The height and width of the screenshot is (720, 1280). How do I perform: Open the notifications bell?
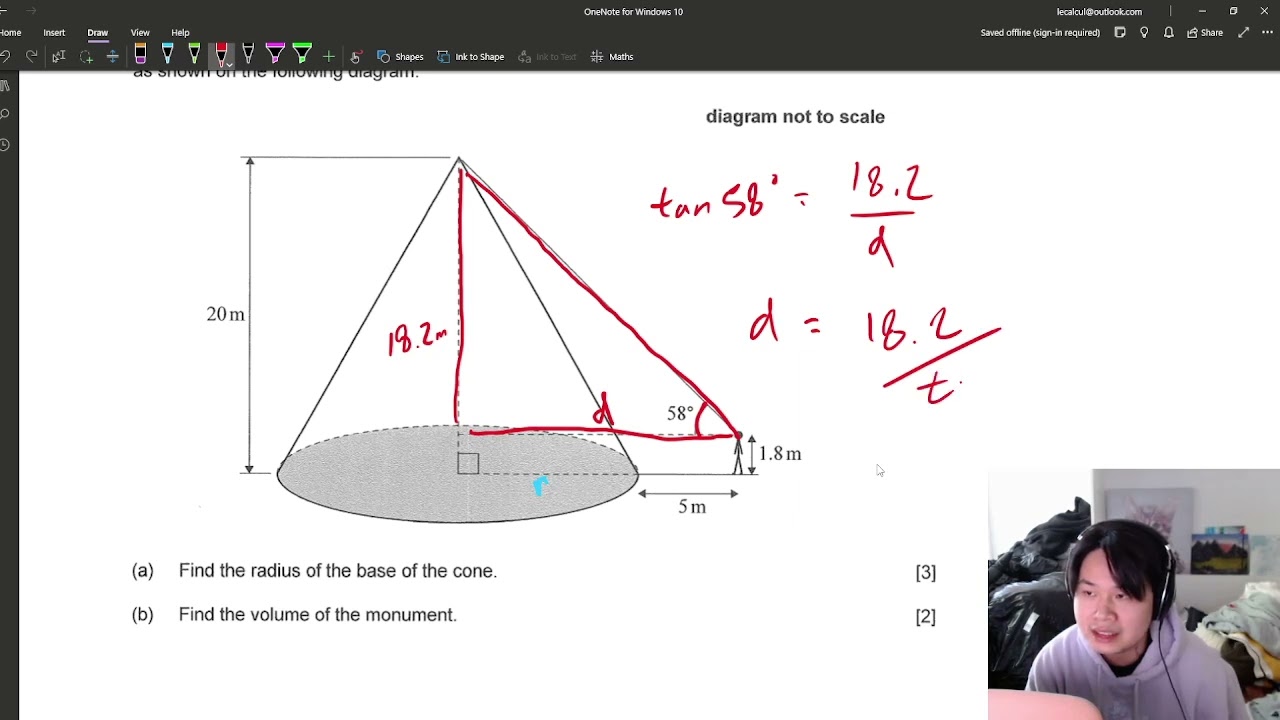tap(1168, 32)
